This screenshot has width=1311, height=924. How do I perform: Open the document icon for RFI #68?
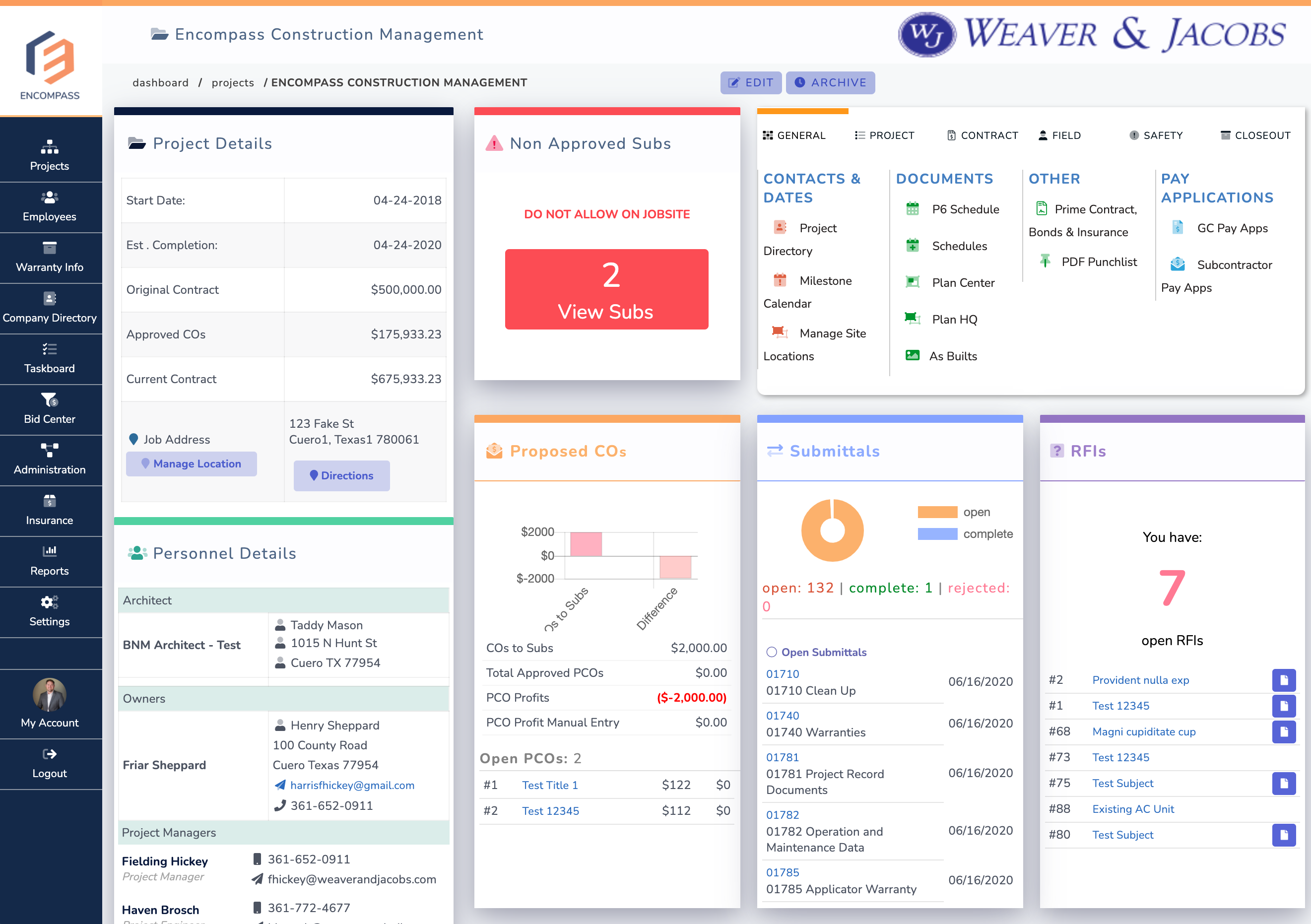coord(1284,731)
